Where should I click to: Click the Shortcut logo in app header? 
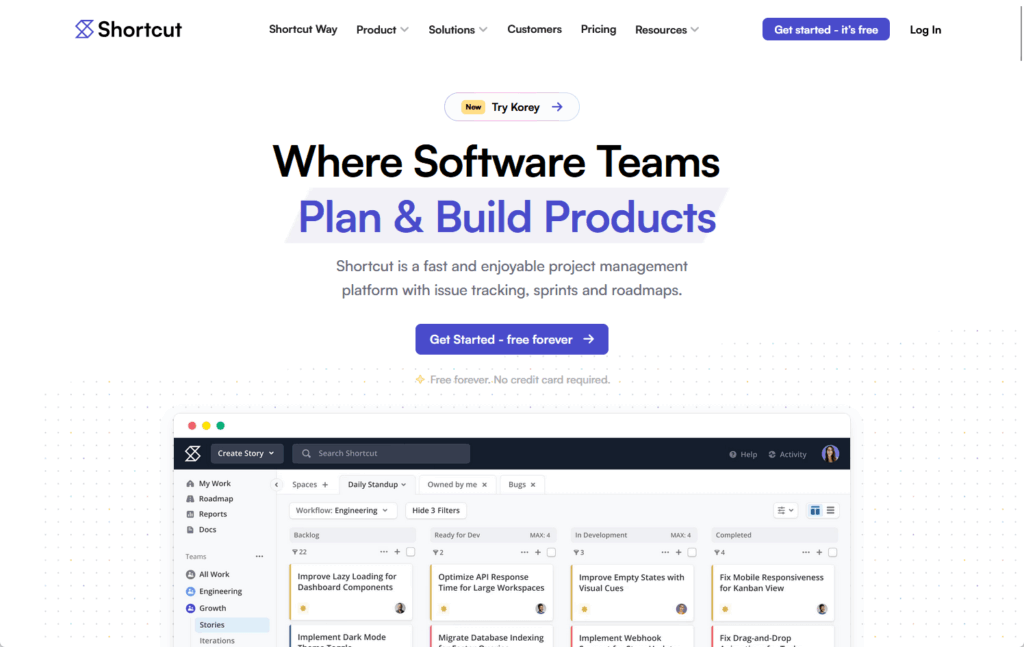[193, 453]
